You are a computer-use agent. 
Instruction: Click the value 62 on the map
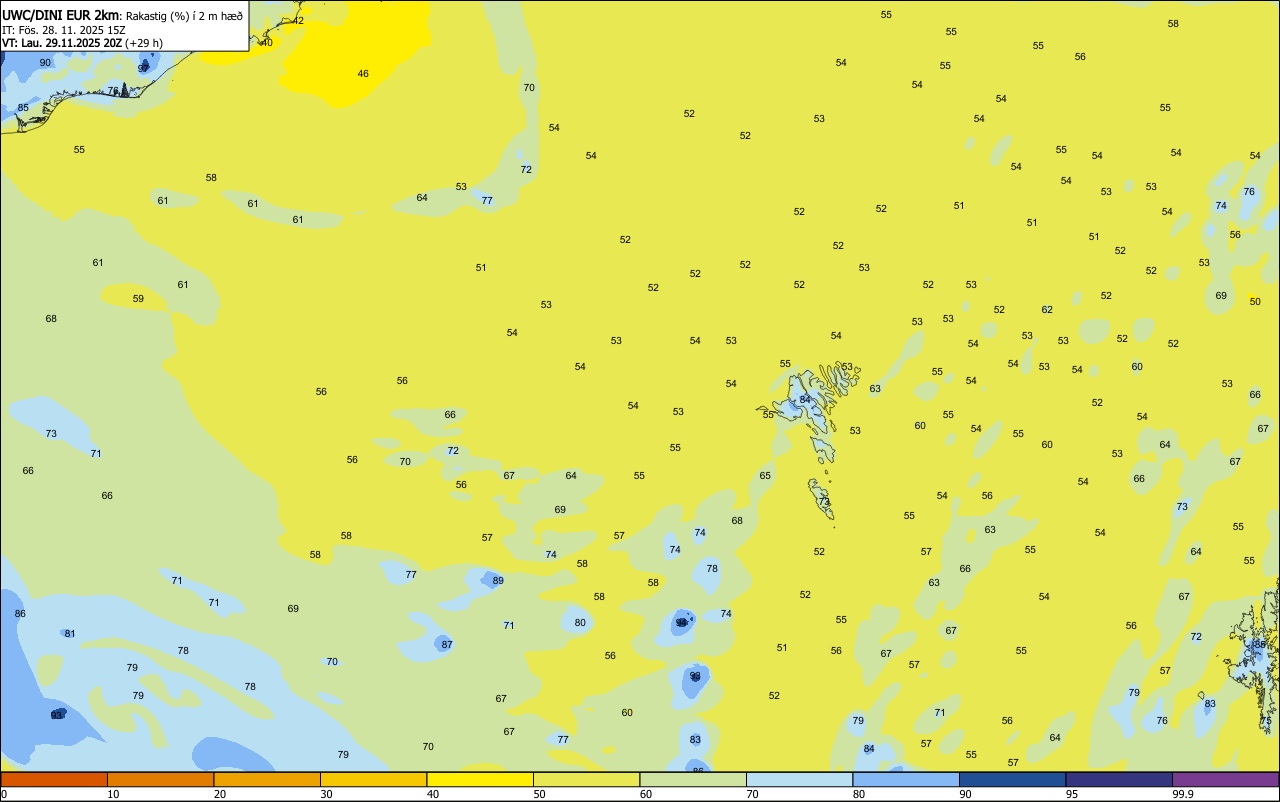(x=1047, y=310)
